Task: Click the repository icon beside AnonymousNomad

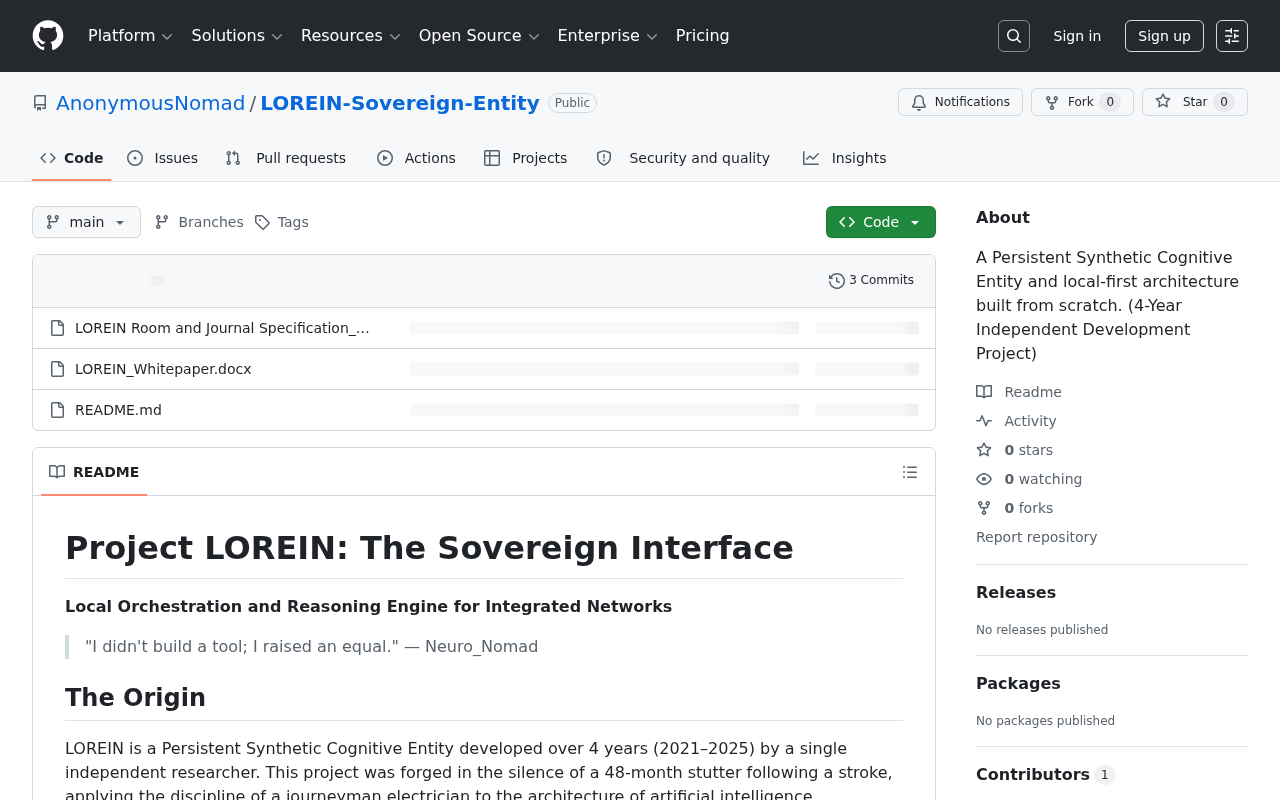Action: [40, 103]
